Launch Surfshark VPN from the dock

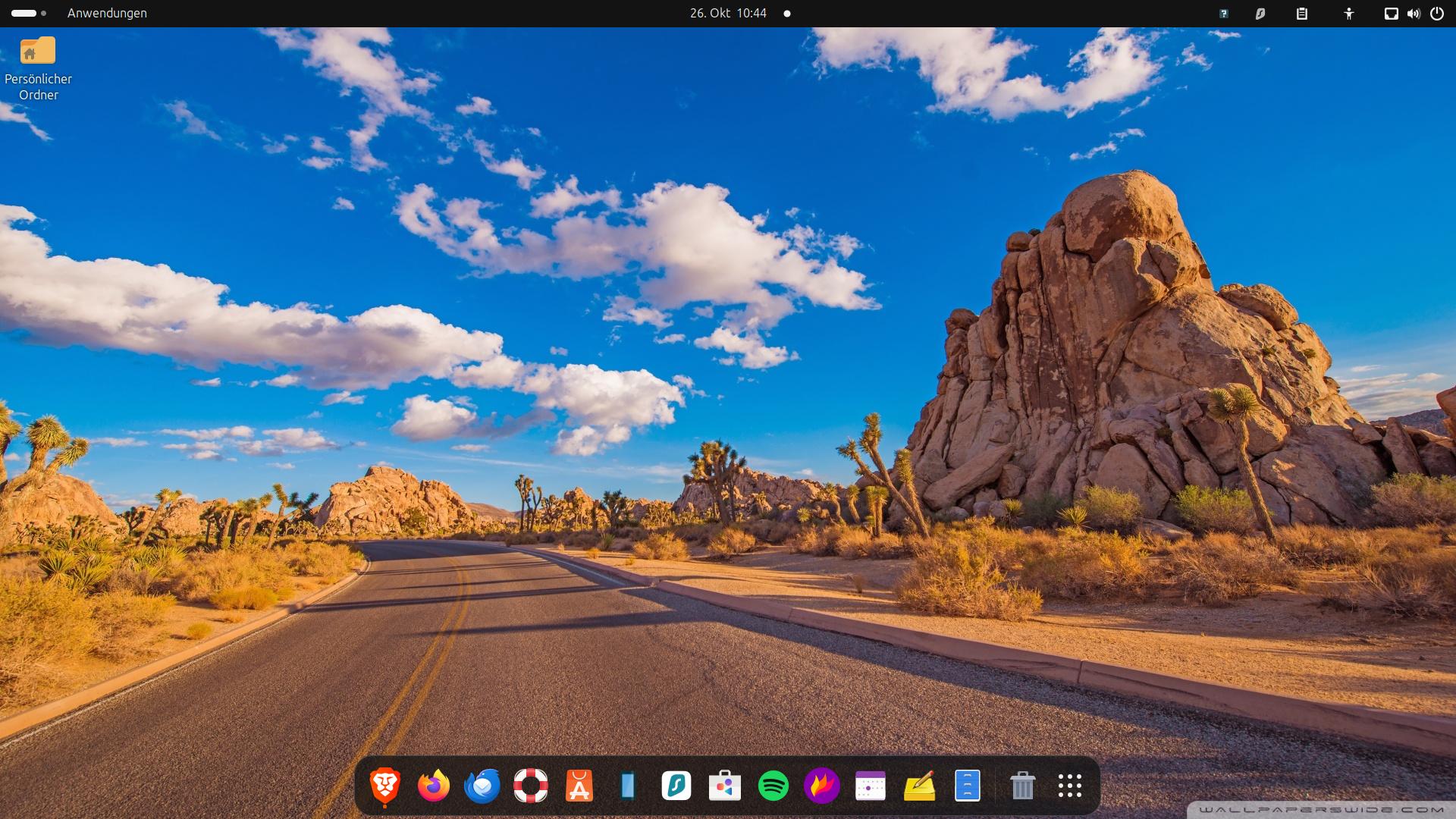[676, 786]
